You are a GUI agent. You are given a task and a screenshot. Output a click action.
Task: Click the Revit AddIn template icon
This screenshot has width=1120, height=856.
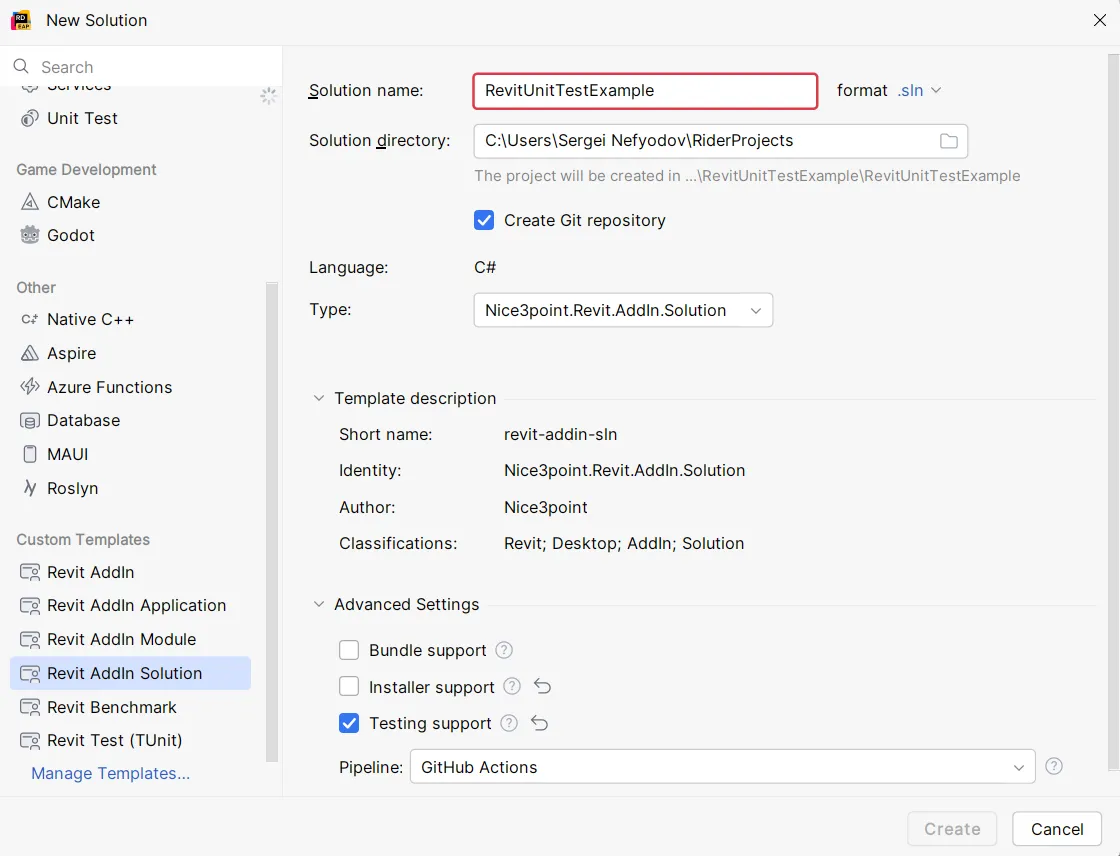pos(30,572)
